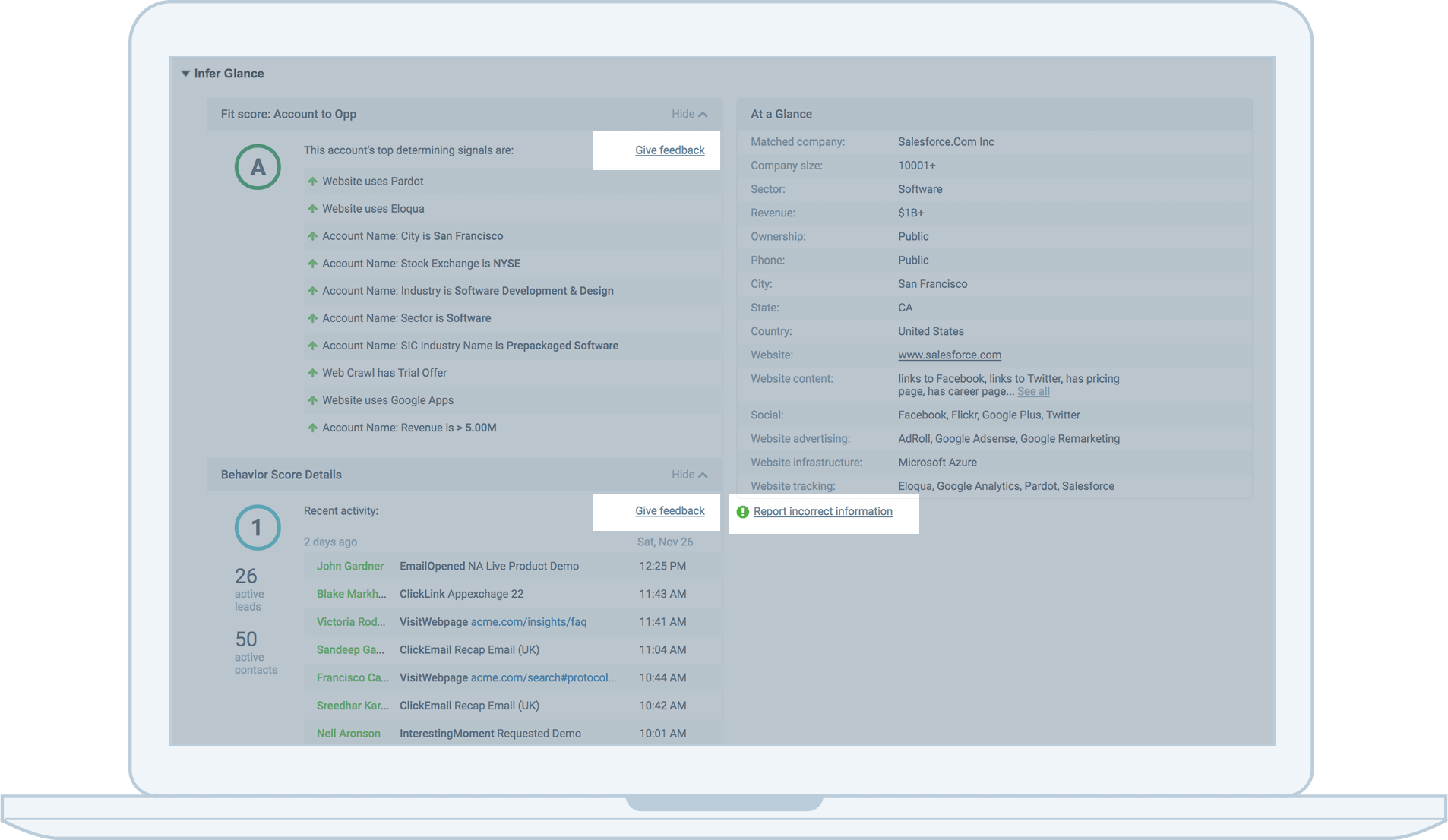Click up arrow beside Industry is Software Development
This screenshot has height=840, width=1448.
pos(312,291)
